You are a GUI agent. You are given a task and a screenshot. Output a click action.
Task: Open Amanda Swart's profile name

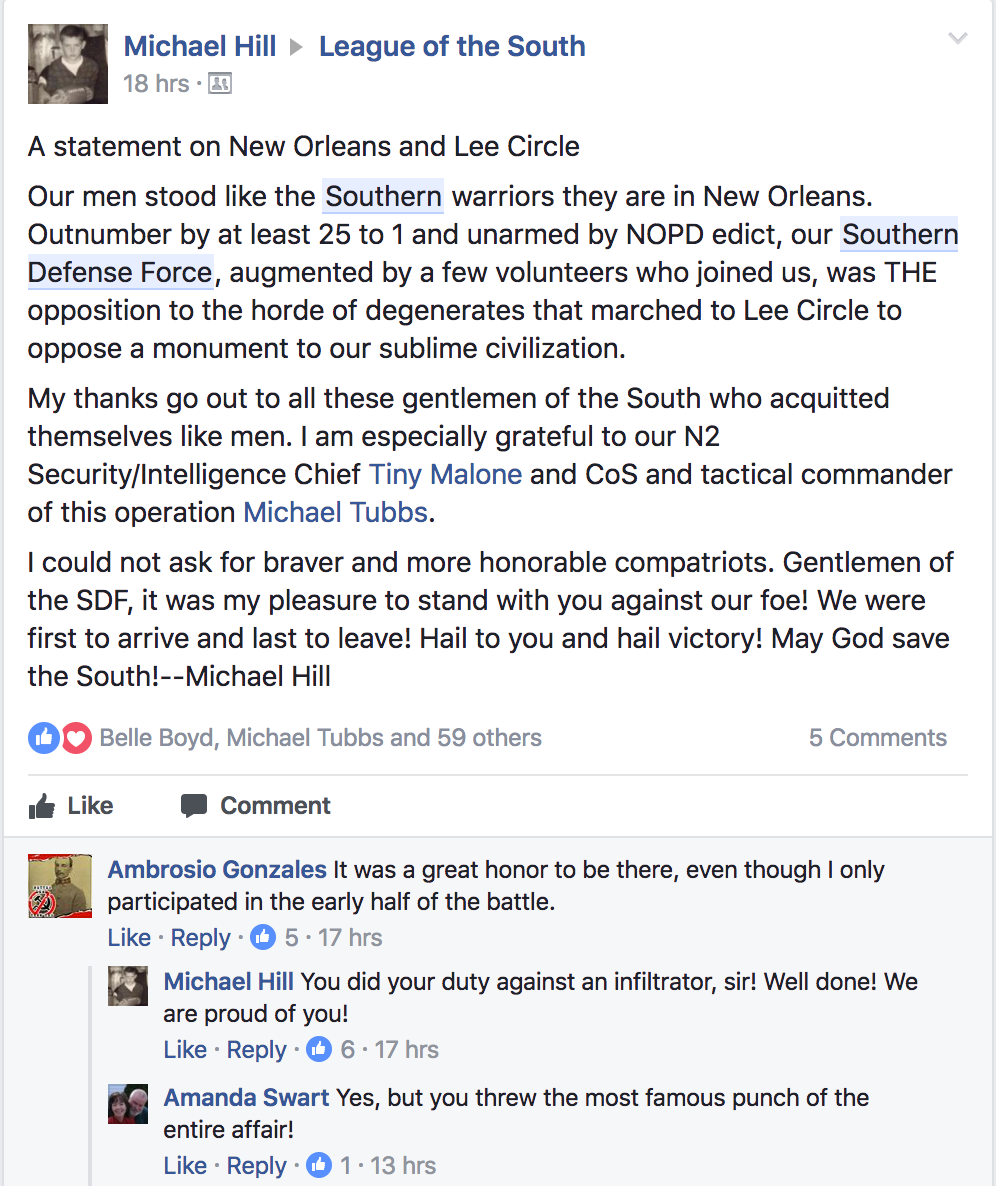point(247,1098)
